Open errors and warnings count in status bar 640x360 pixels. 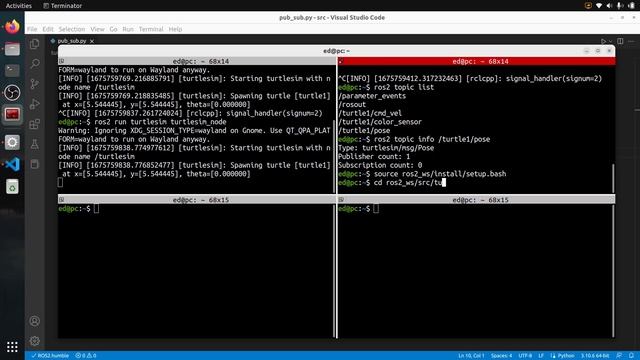[86, 356]
